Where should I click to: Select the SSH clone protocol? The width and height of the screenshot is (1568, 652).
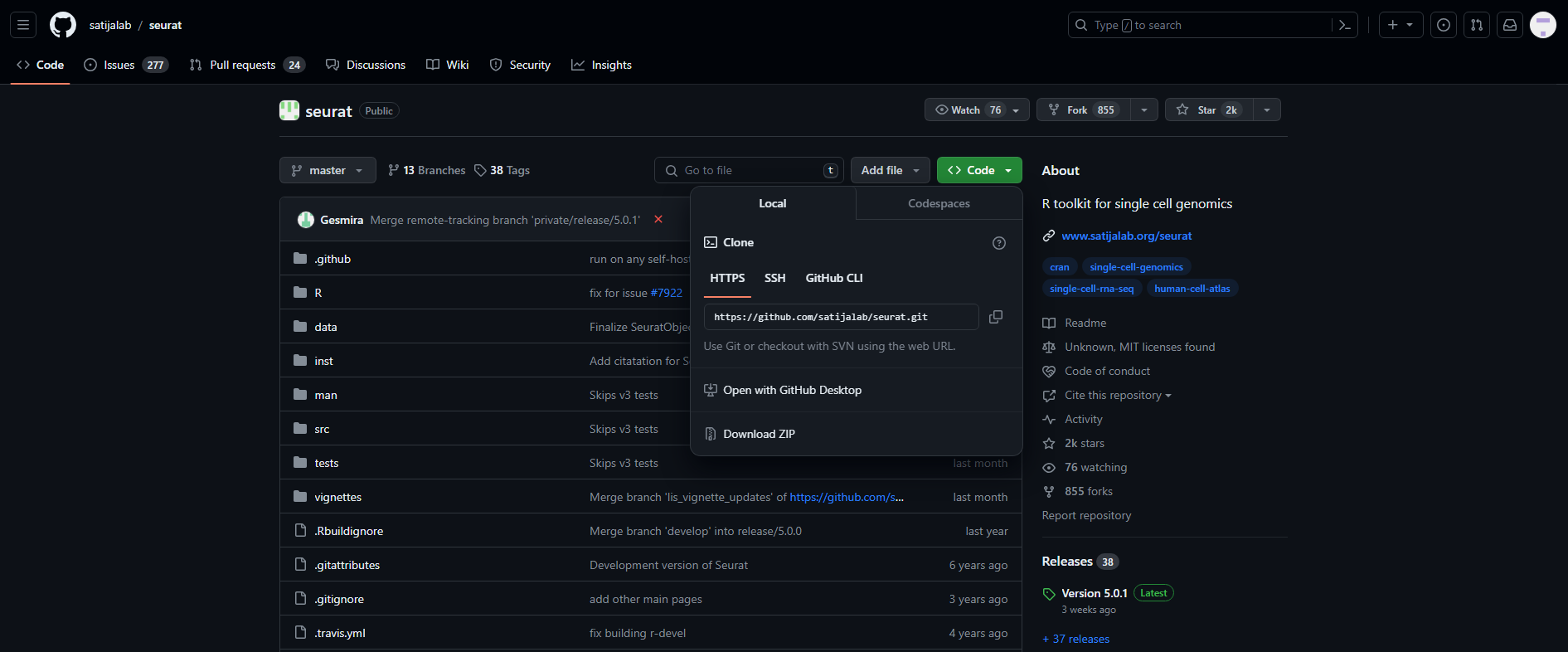pos(774,278)
